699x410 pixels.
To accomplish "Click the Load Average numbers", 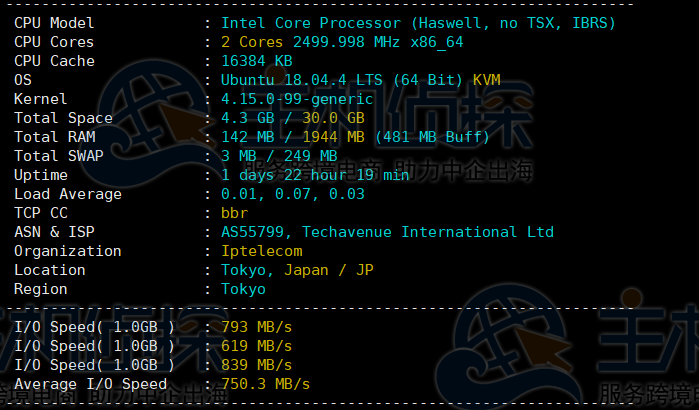I will point(293,194).
